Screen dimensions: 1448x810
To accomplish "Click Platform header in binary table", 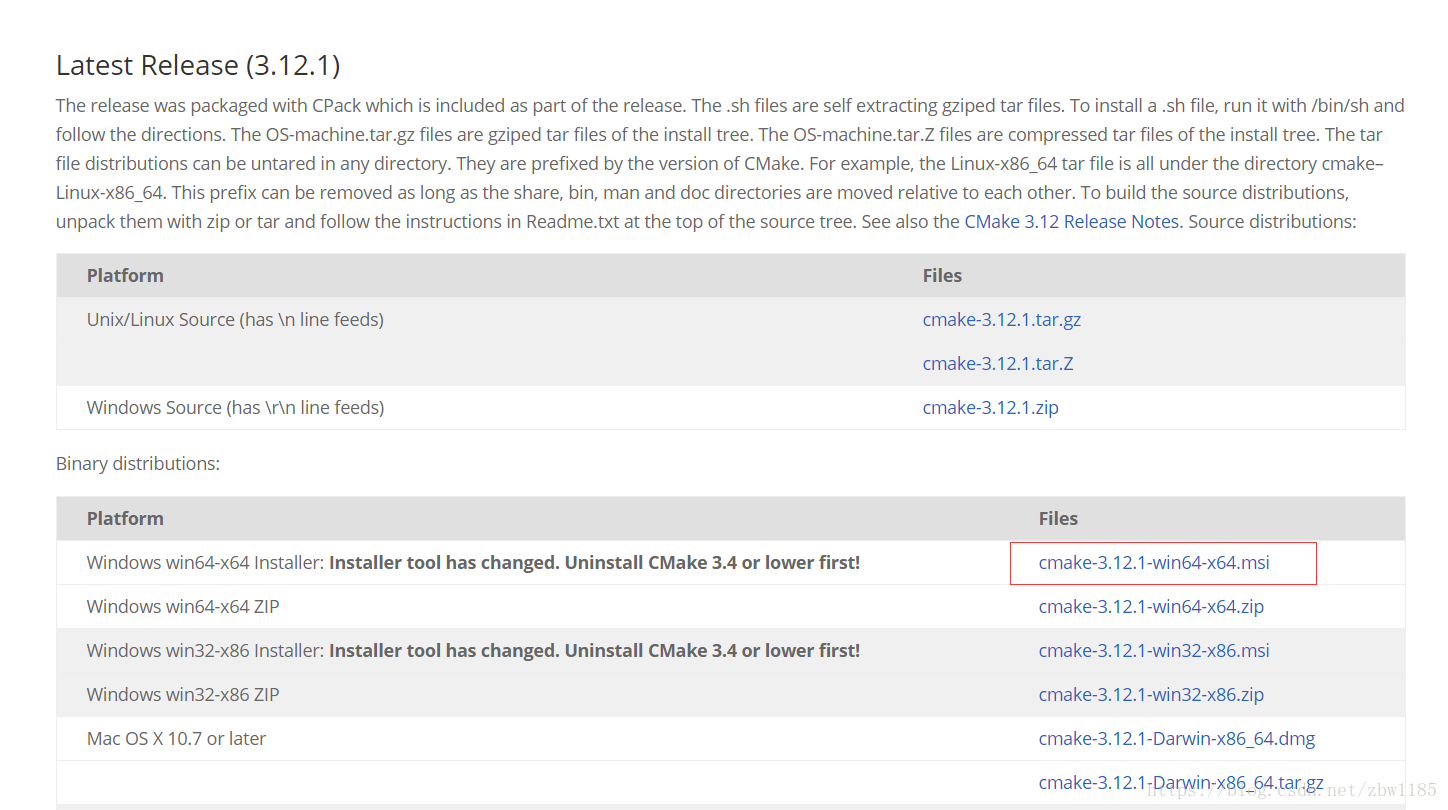I will pyautogui.click(x=125, y=519).
